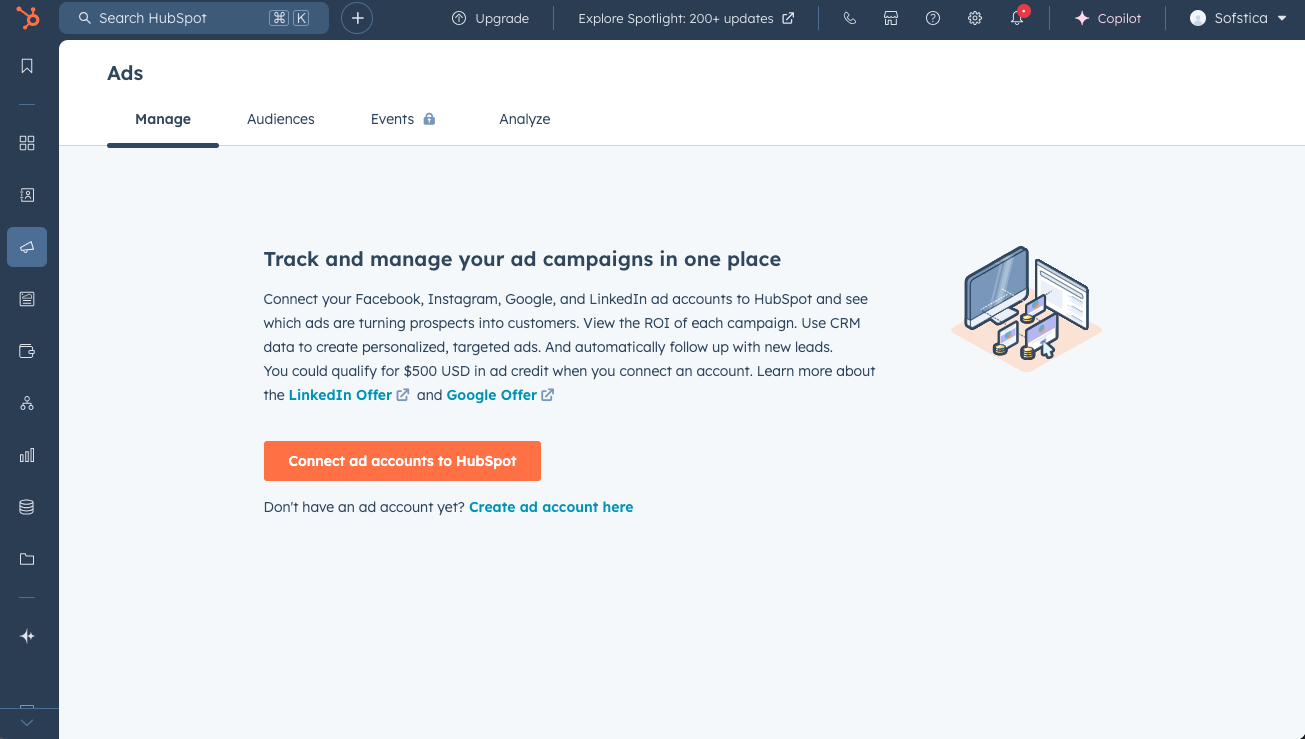Screen dimensions: 1305x739
Task: Open the Automation workflows icon in the sidebar
Action: tap(27, 403)
